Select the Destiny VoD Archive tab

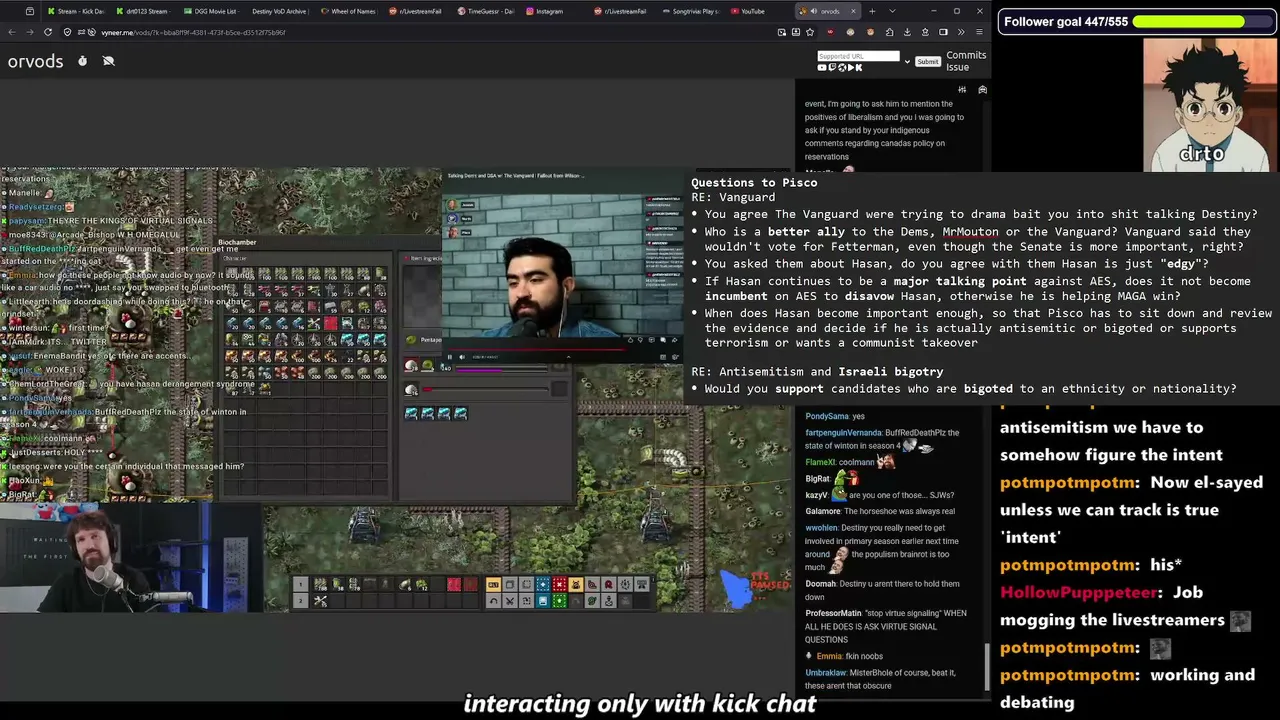(279, 11)
